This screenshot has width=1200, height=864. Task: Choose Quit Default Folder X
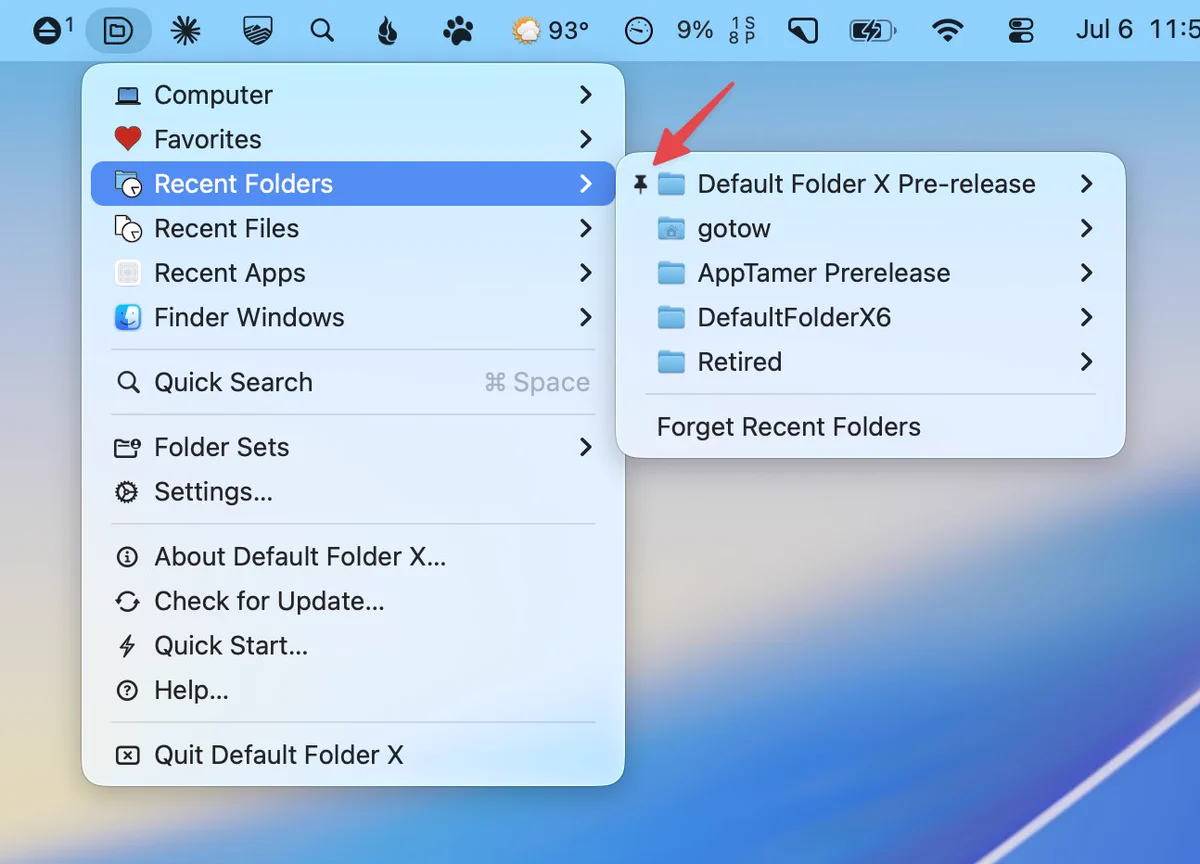point(353,755)
